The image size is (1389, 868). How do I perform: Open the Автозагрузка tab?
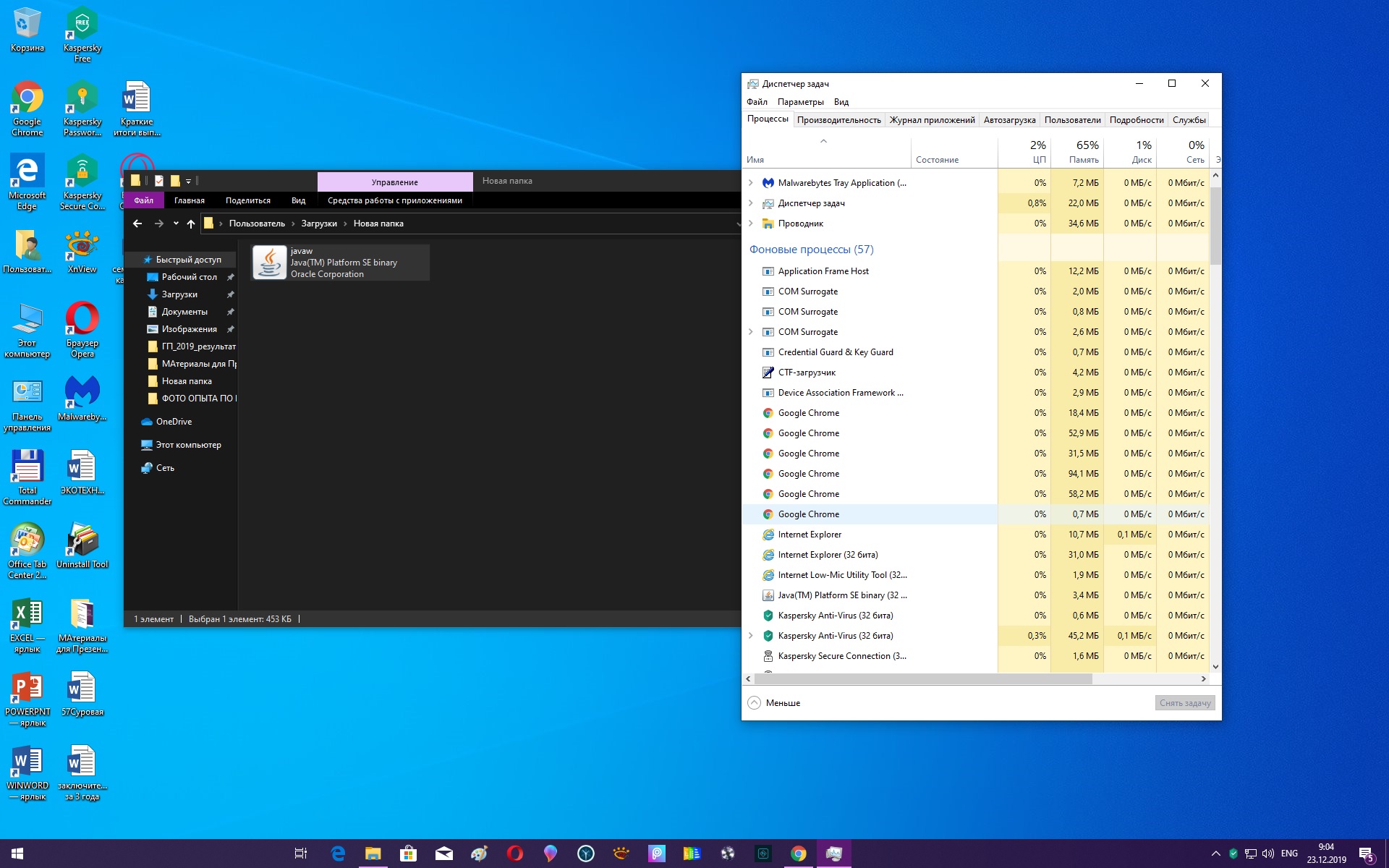[1009, 120]
